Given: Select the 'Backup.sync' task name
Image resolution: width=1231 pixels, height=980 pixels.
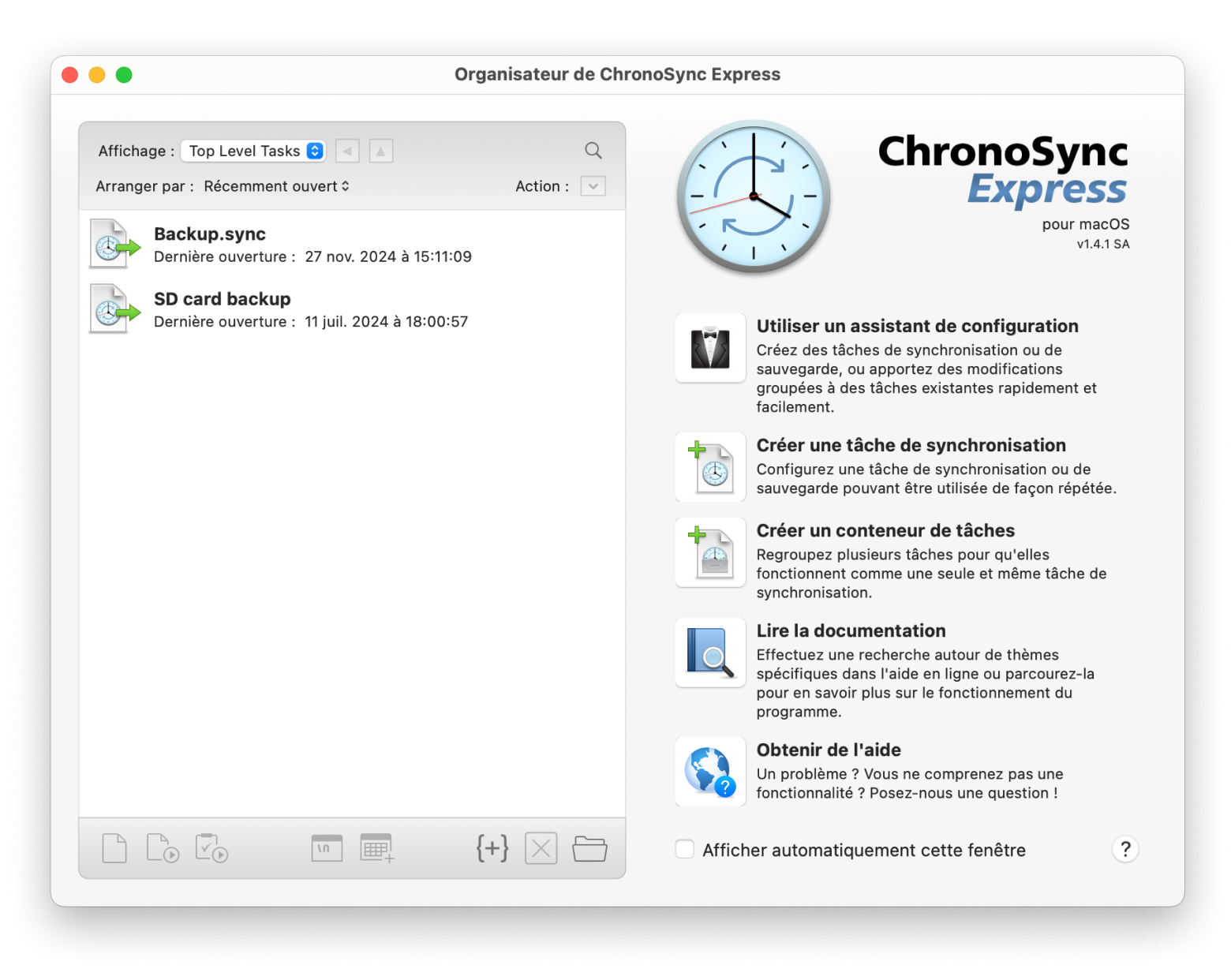Looking at the screenshot, I should [210, 234].
